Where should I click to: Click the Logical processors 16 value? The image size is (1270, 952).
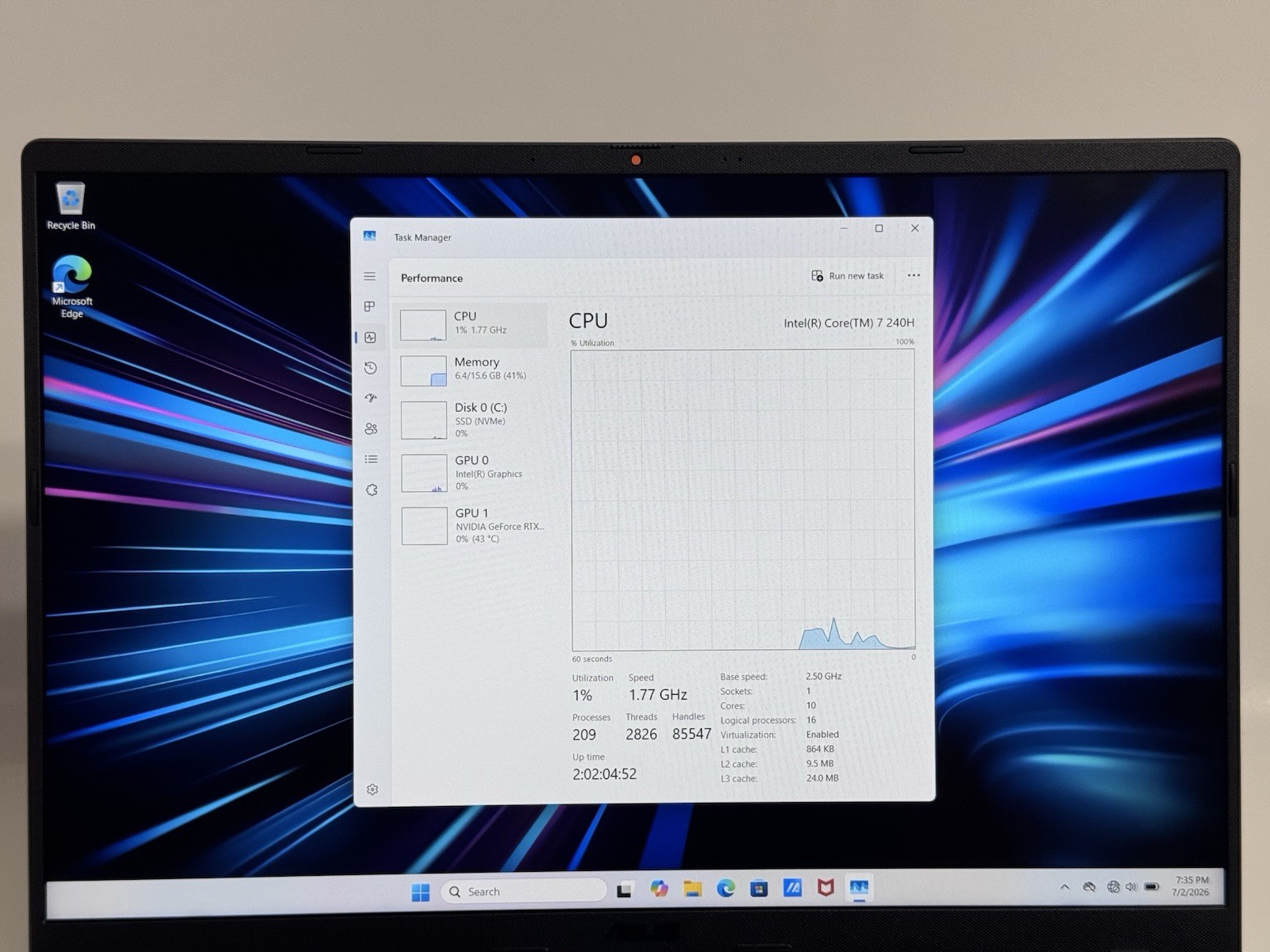click(x=811, y=720)
